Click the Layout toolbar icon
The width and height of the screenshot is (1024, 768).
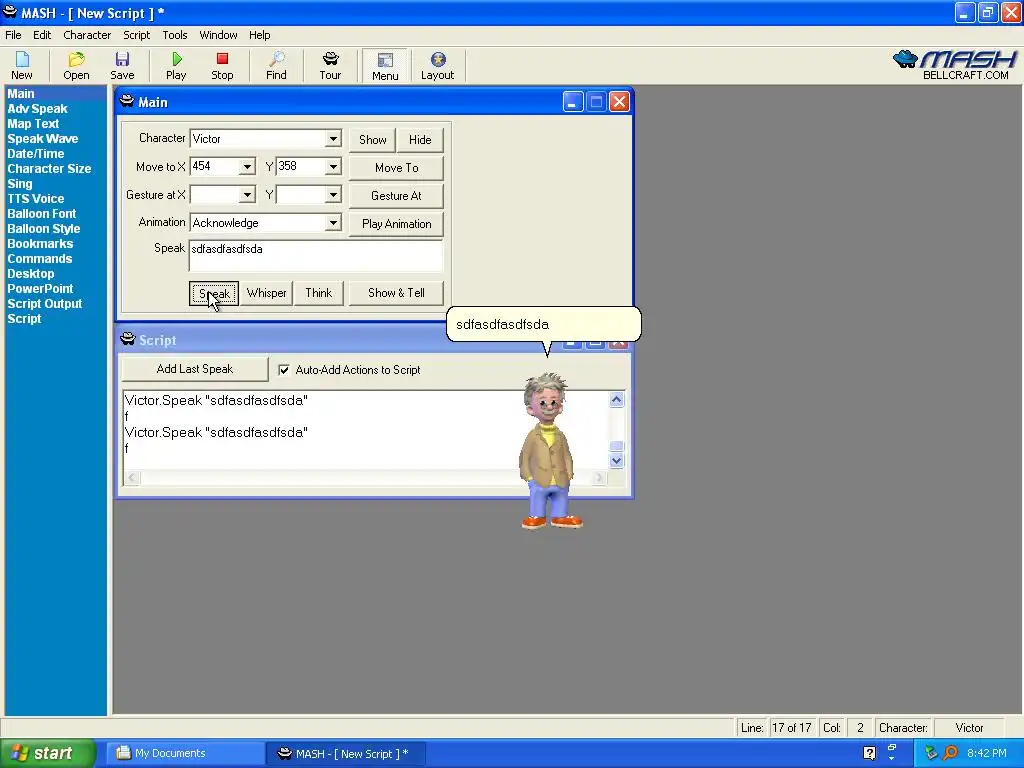[x=438, y=66]
